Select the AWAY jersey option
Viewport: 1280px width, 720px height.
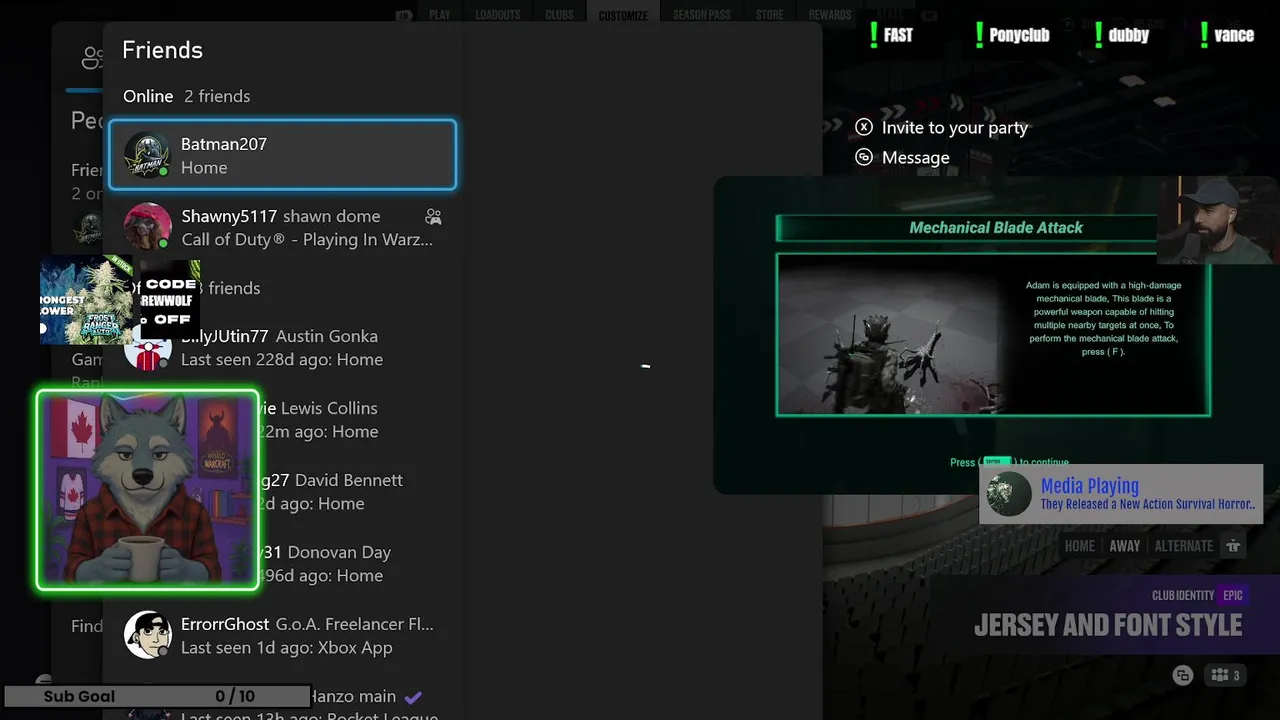pyautogui.click(x=1124, y=546)
